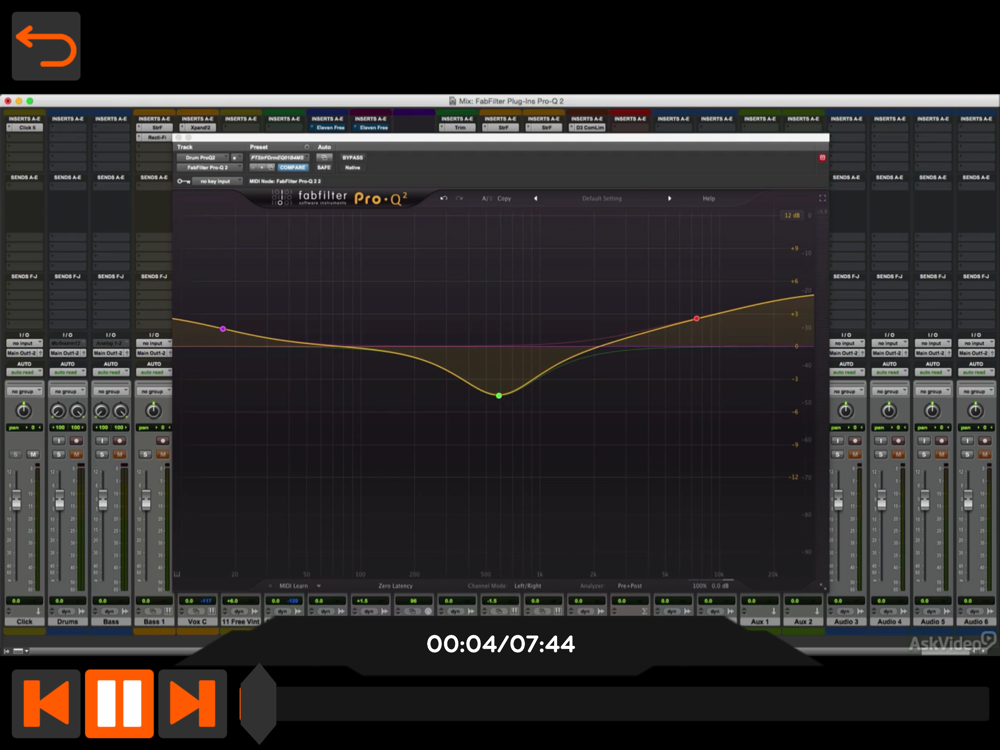Open the Default Setting preset menu

click(601, 198)
